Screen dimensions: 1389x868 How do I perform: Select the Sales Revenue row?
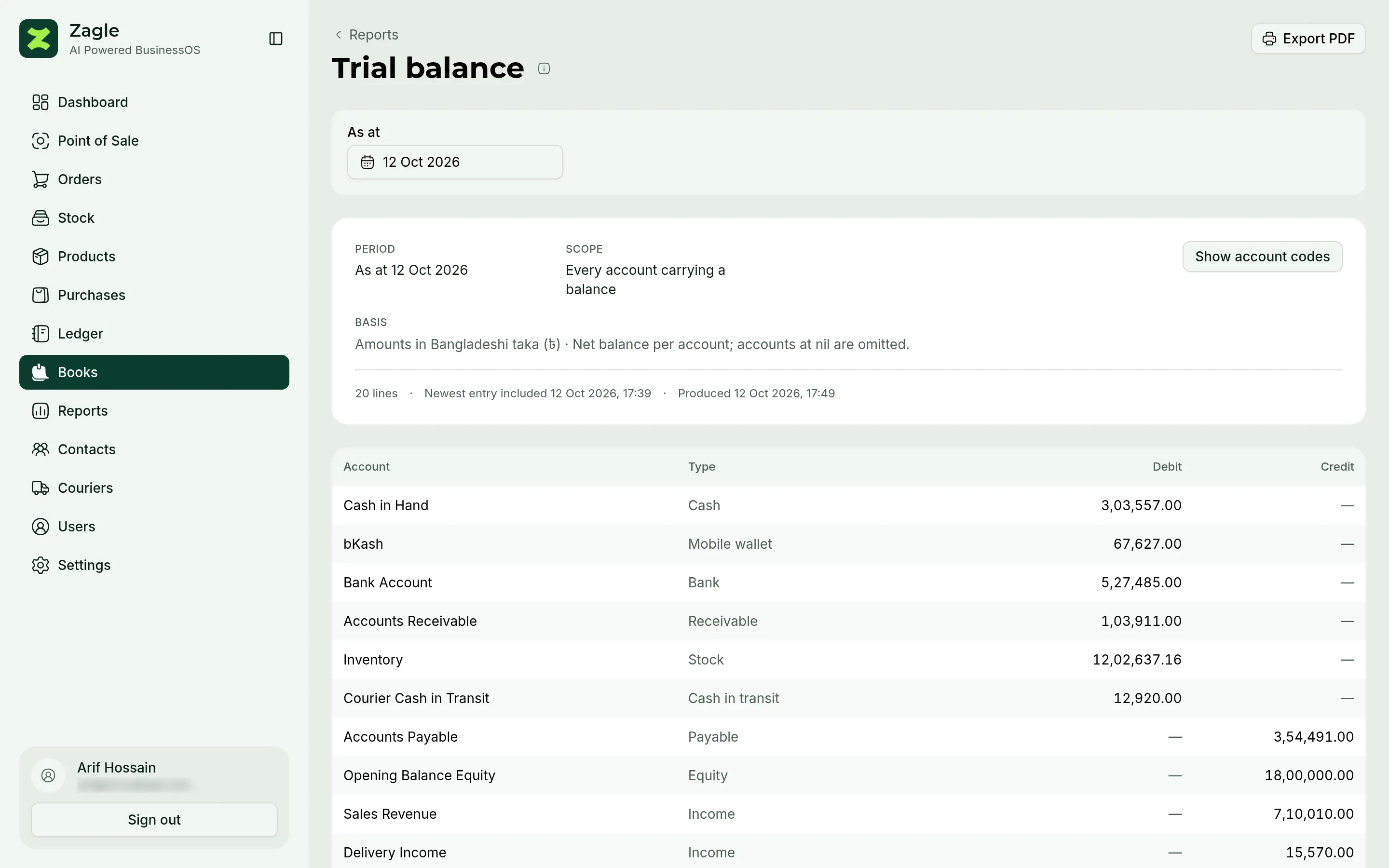(x=848, y=814)
